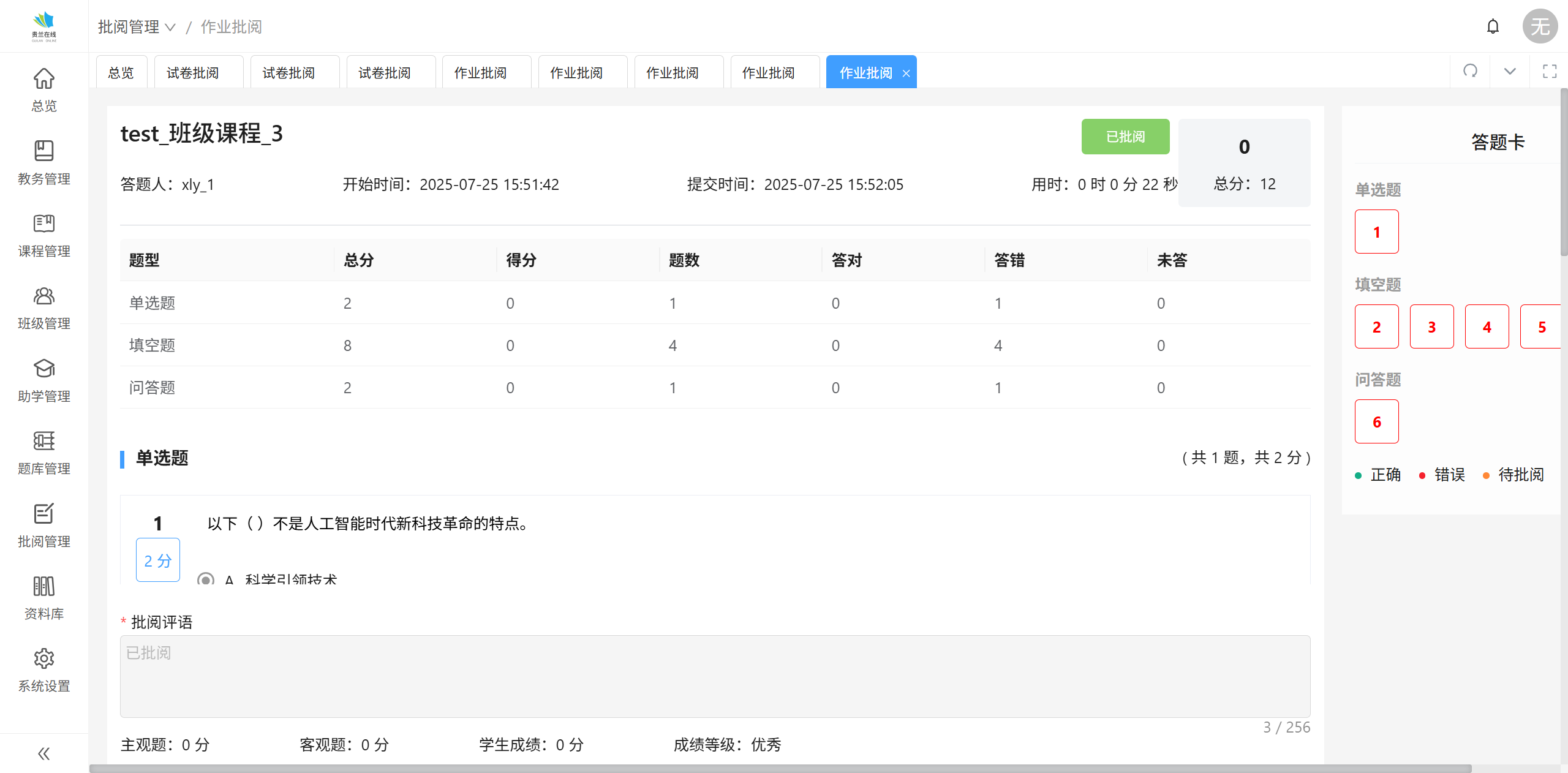Screen dimensions: 1568x773
Task: Collapse the sidebar with double-arrow
Action: [43, 753]
